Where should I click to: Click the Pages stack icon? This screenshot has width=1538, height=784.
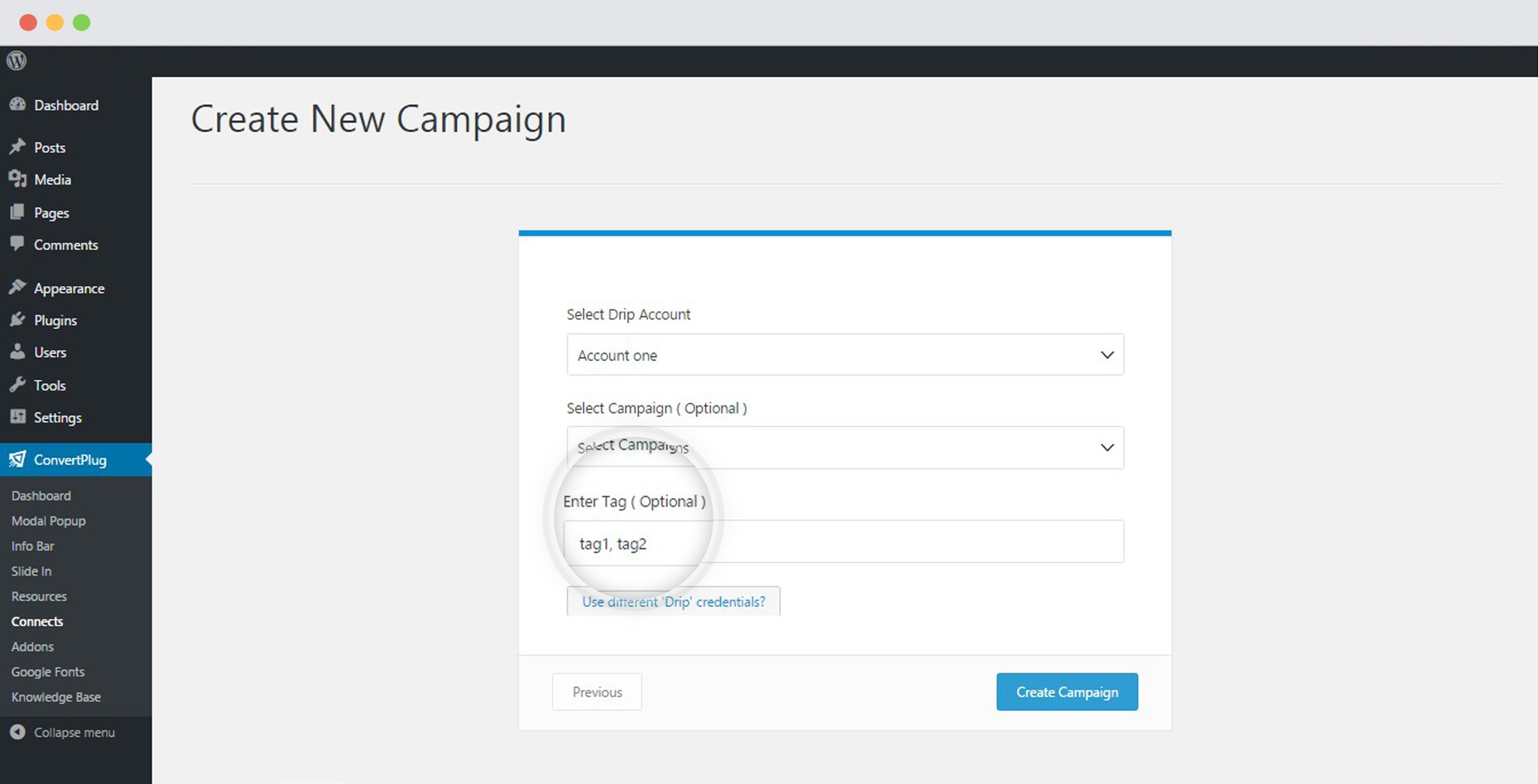point(17,212)
